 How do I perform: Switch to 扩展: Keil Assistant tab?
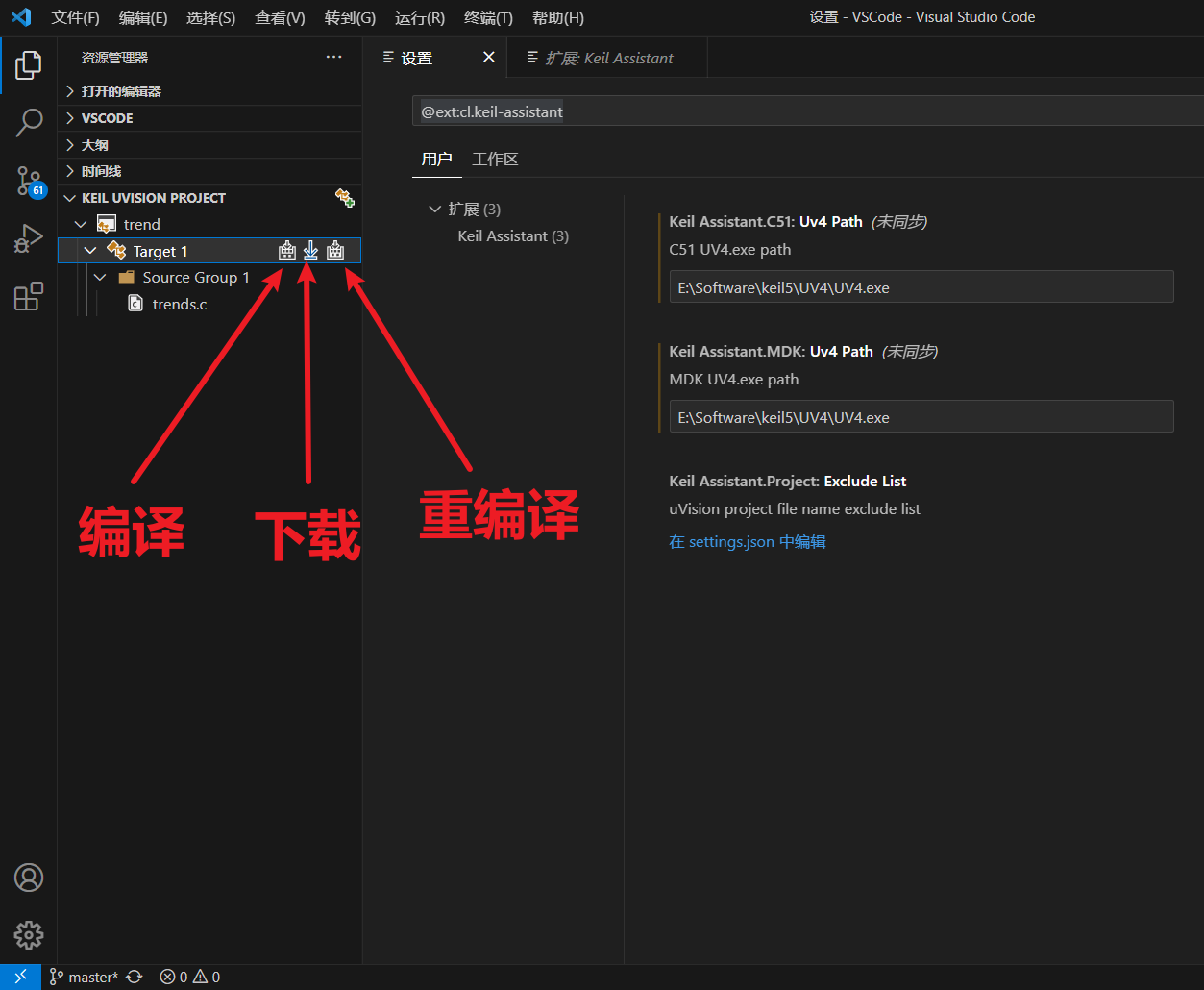tap(609, 58)
